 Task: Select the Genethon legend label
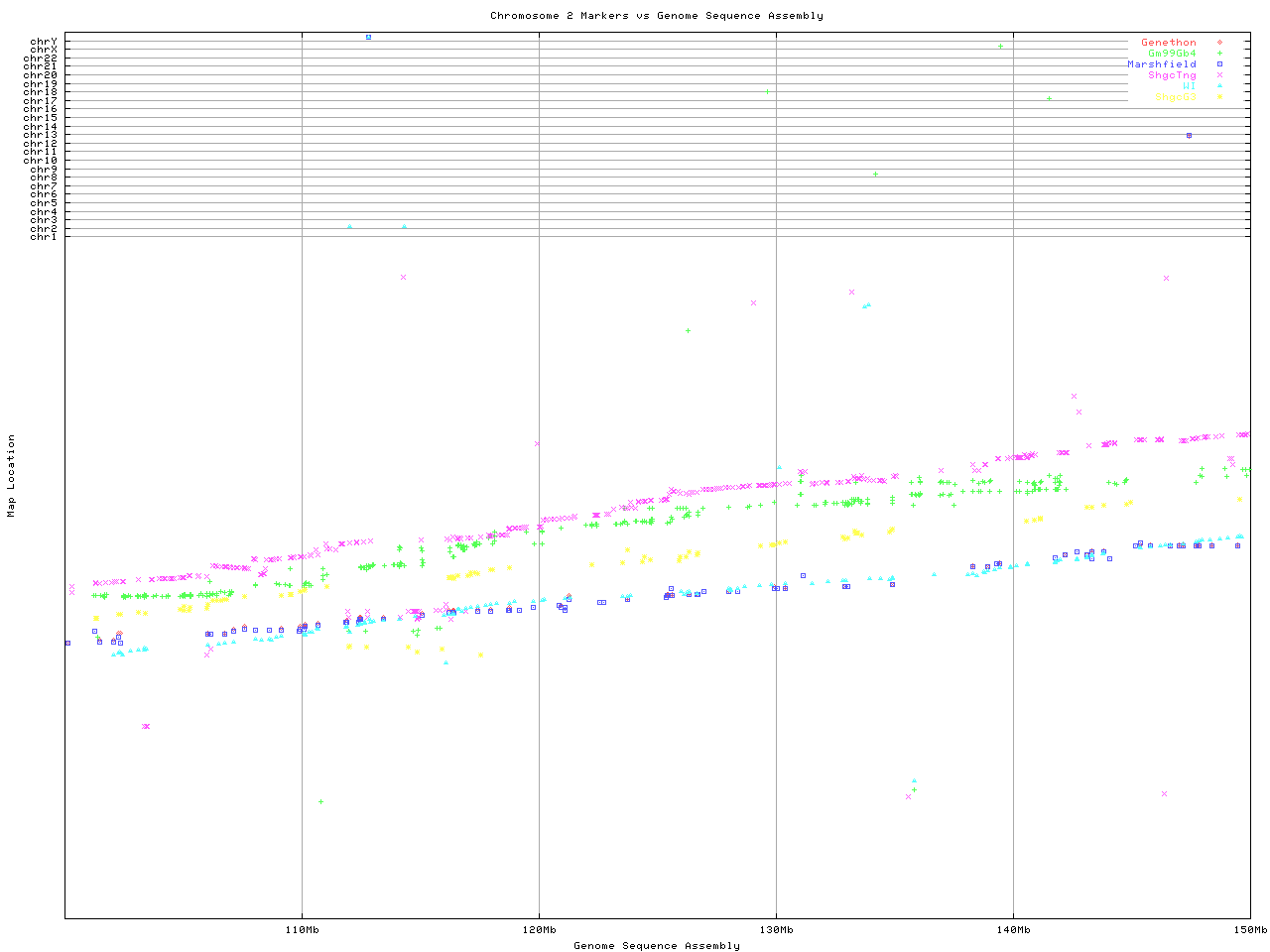(x=1168, y=43)
